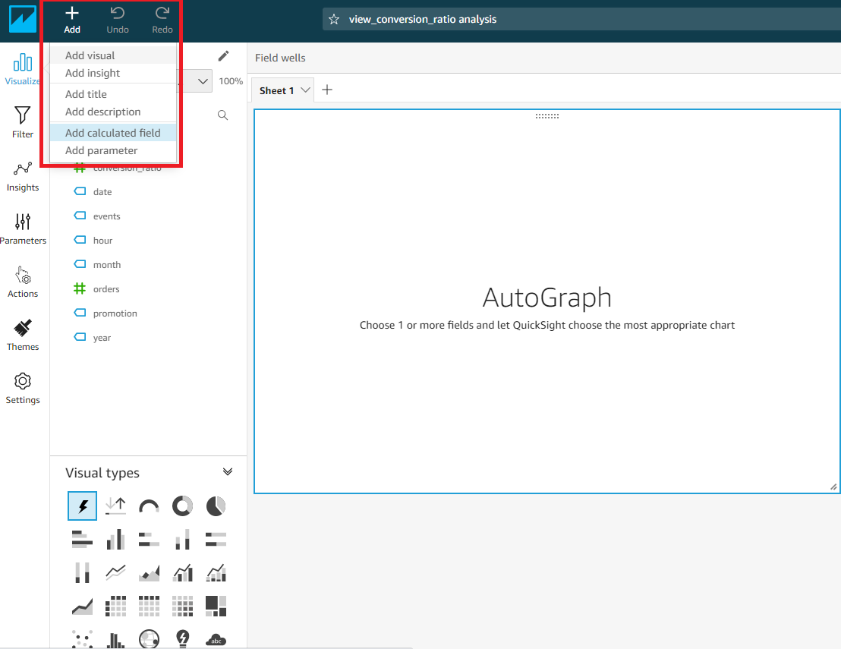Image resolution: width=841 pixels, height=649 pixels.
Task: Open the Filter side panel
Action: [23, 122]
